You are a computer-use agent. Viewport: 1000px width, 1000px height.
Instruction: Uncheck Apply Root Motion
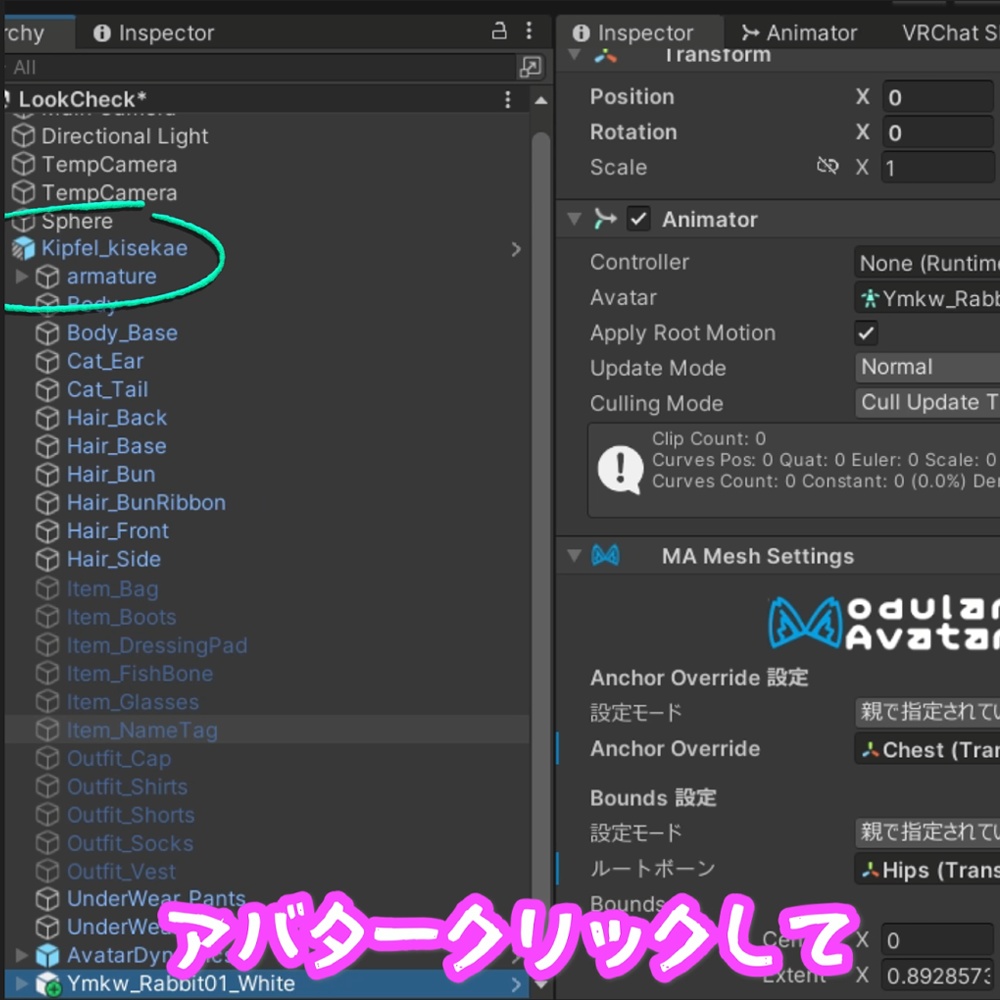[x=865, y=333]
